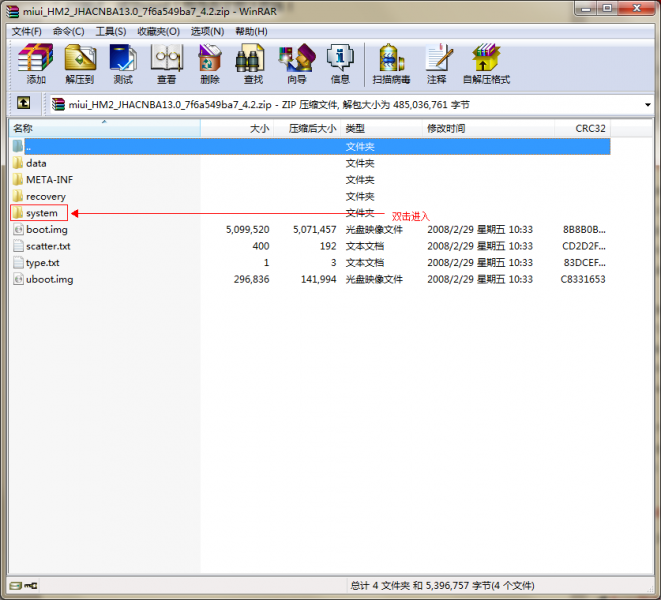Click the status bar total summary
The image size is (661, 600).
click(442, 585)
